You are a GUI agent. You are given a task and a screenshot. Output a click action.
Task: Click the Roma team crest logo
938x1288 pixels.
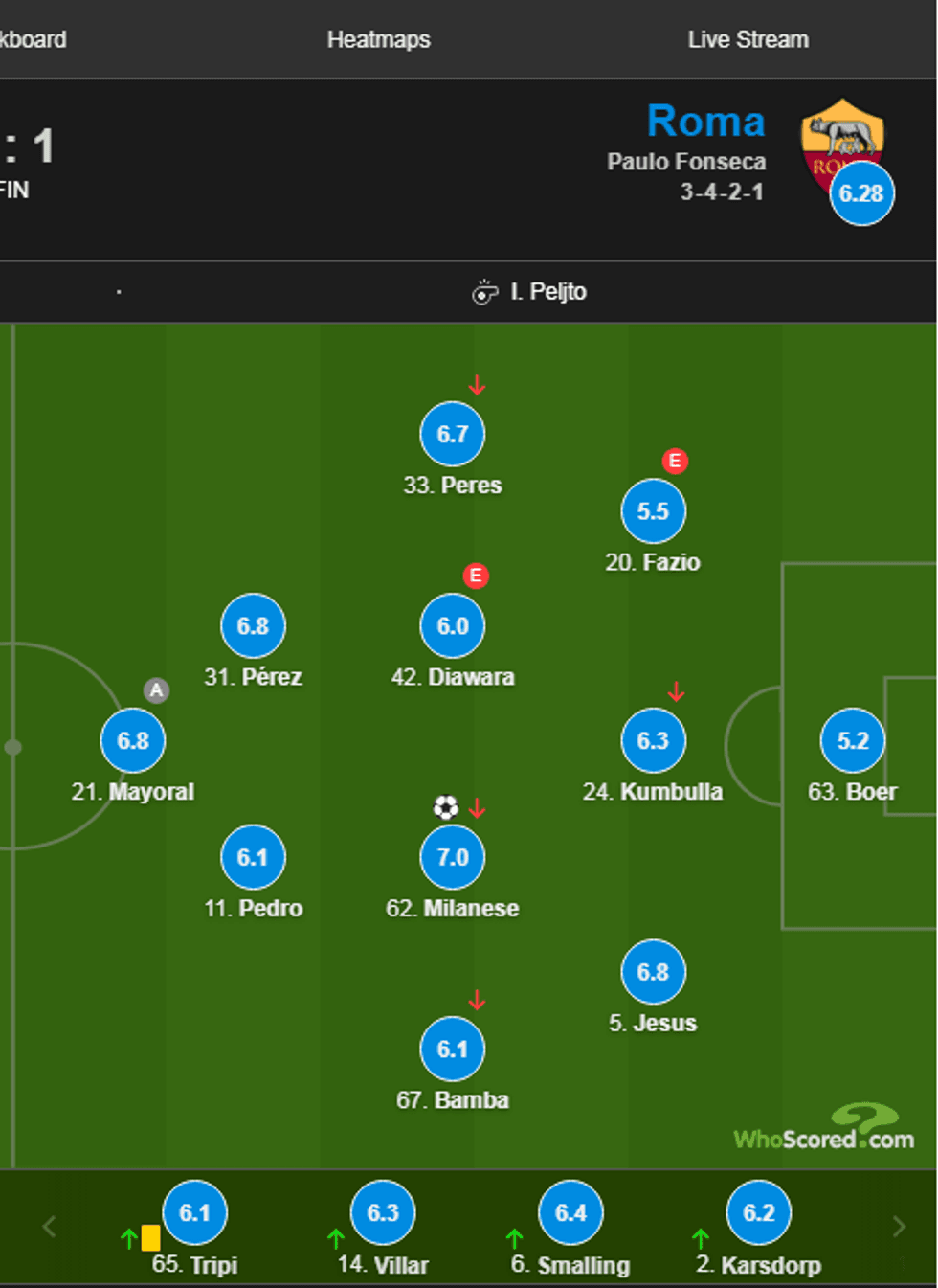tap(840, 139)
